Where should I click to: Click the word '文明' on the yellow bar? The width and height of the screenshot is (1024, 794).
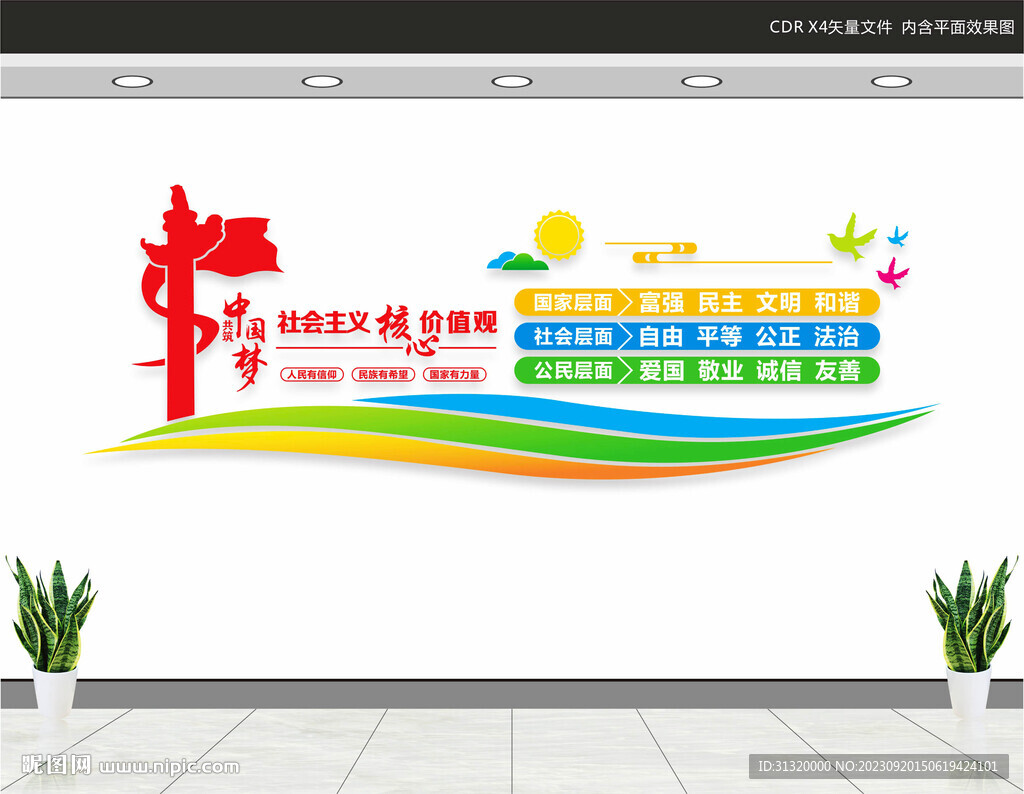pos(778,302)
